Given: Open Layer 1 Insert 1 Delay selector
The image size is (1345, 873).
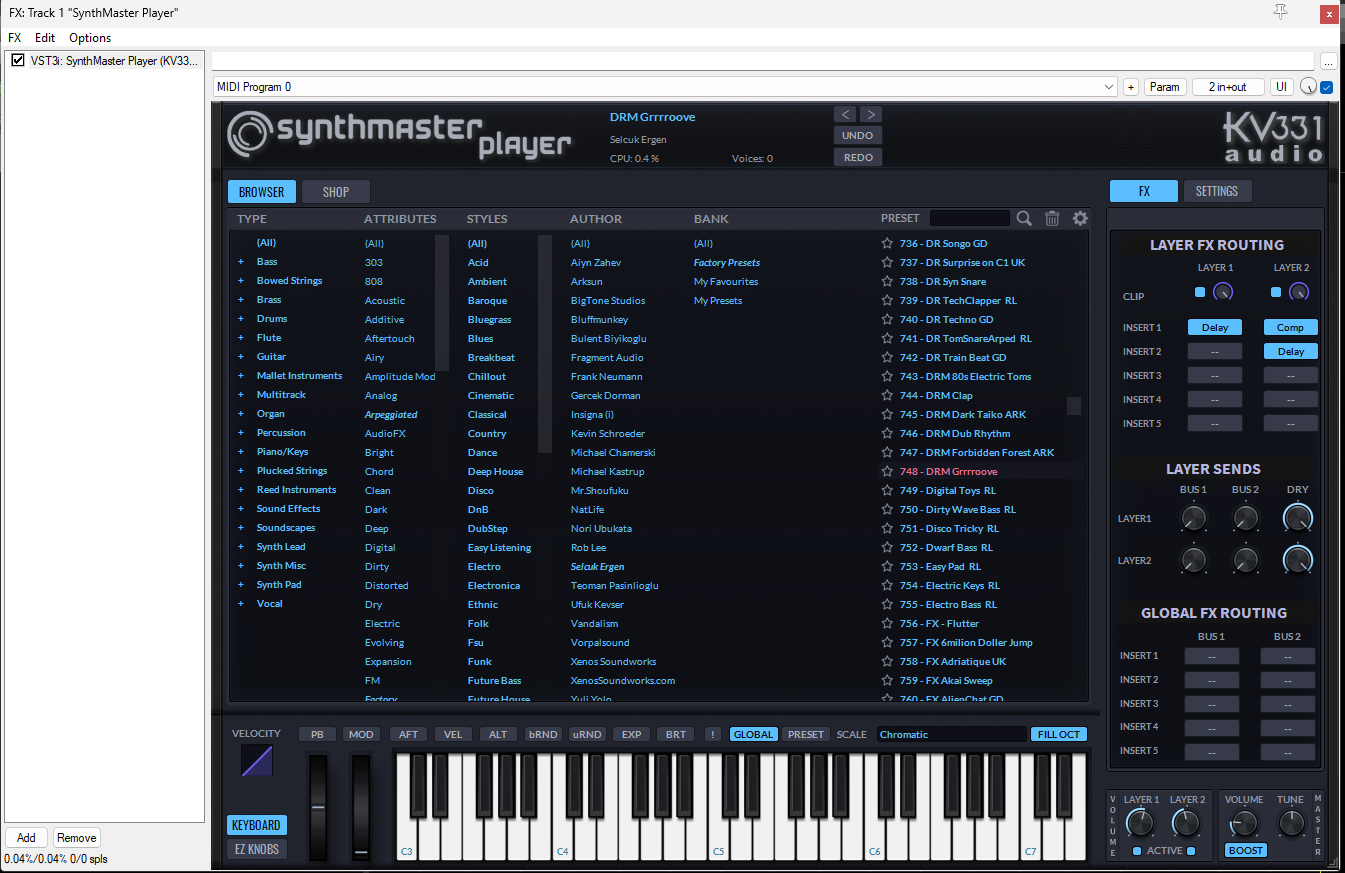Looking at the screenshot, I should point(1215,327).
